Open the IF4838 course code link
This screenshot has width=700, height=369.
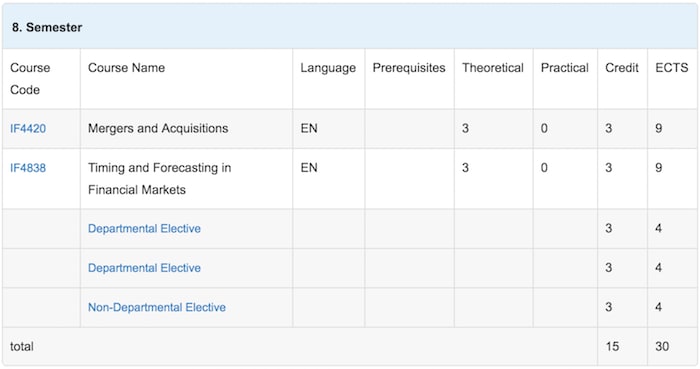pos(28,168)
